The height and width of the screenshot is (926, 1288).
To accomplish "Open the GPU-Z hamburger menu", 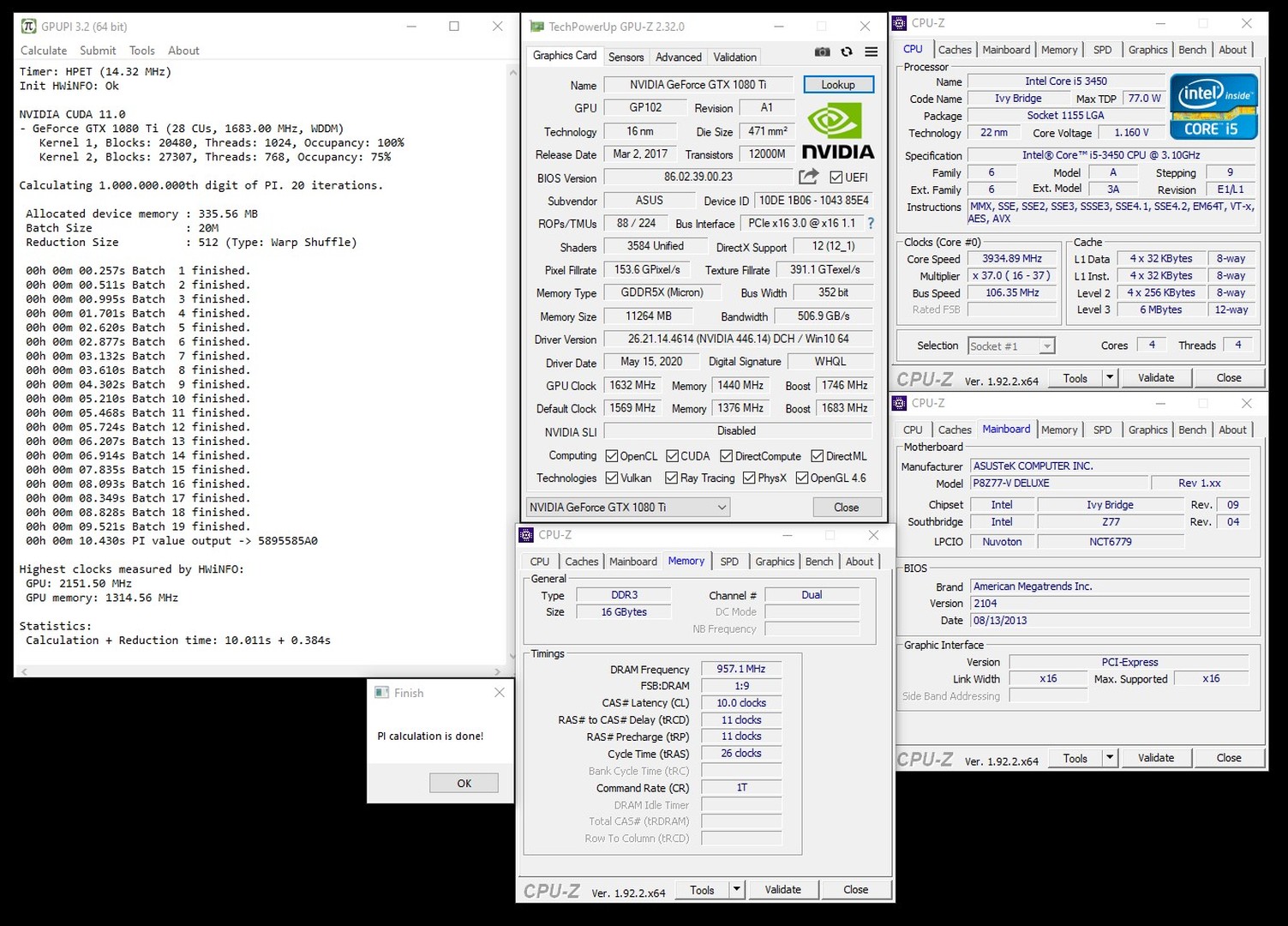I will (x=871, y=51).
